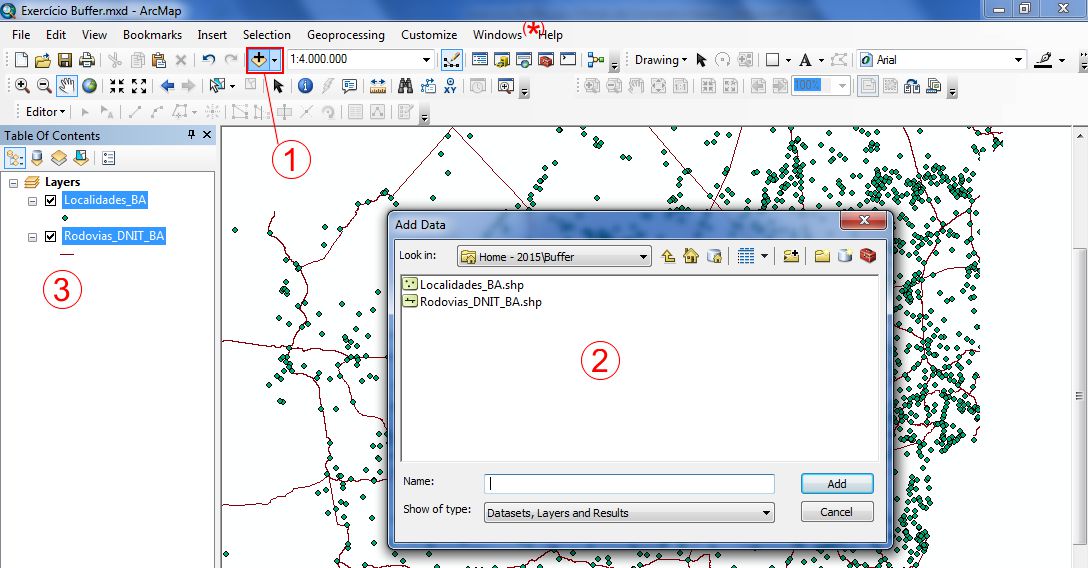Open the Editor dropdown menu

click(45, 112)
